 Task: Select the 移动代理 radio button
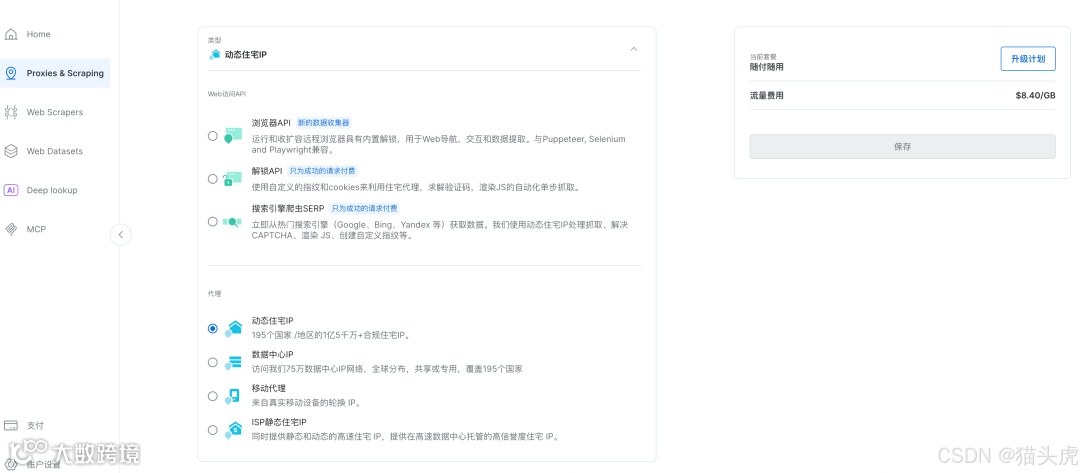(x=213, y=396)
